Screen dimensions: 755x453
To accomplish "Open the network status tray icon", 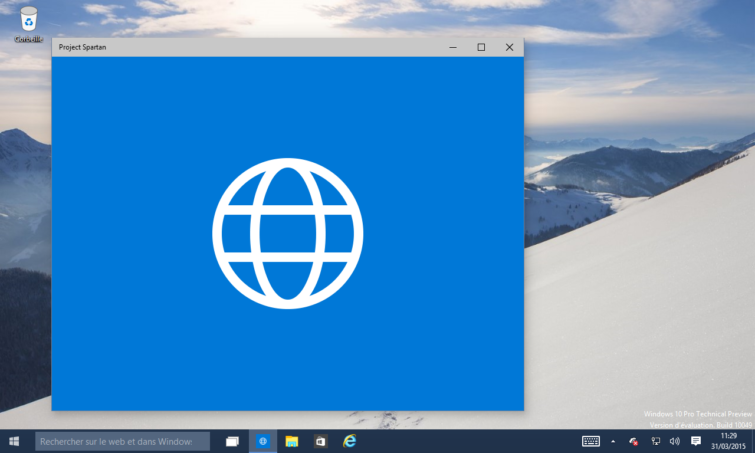I will pyautogui.click(x=654, y=441).
